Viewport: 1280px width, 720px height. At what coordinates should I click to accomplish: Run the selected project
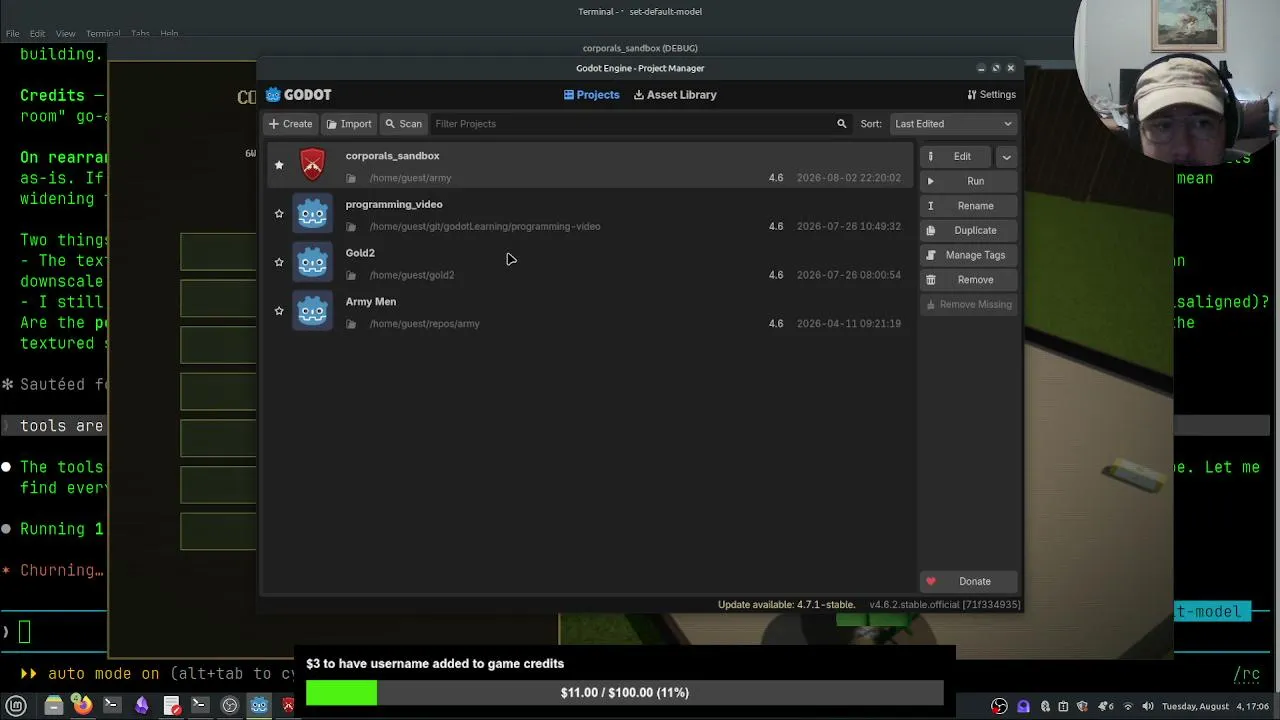[968, 182]
